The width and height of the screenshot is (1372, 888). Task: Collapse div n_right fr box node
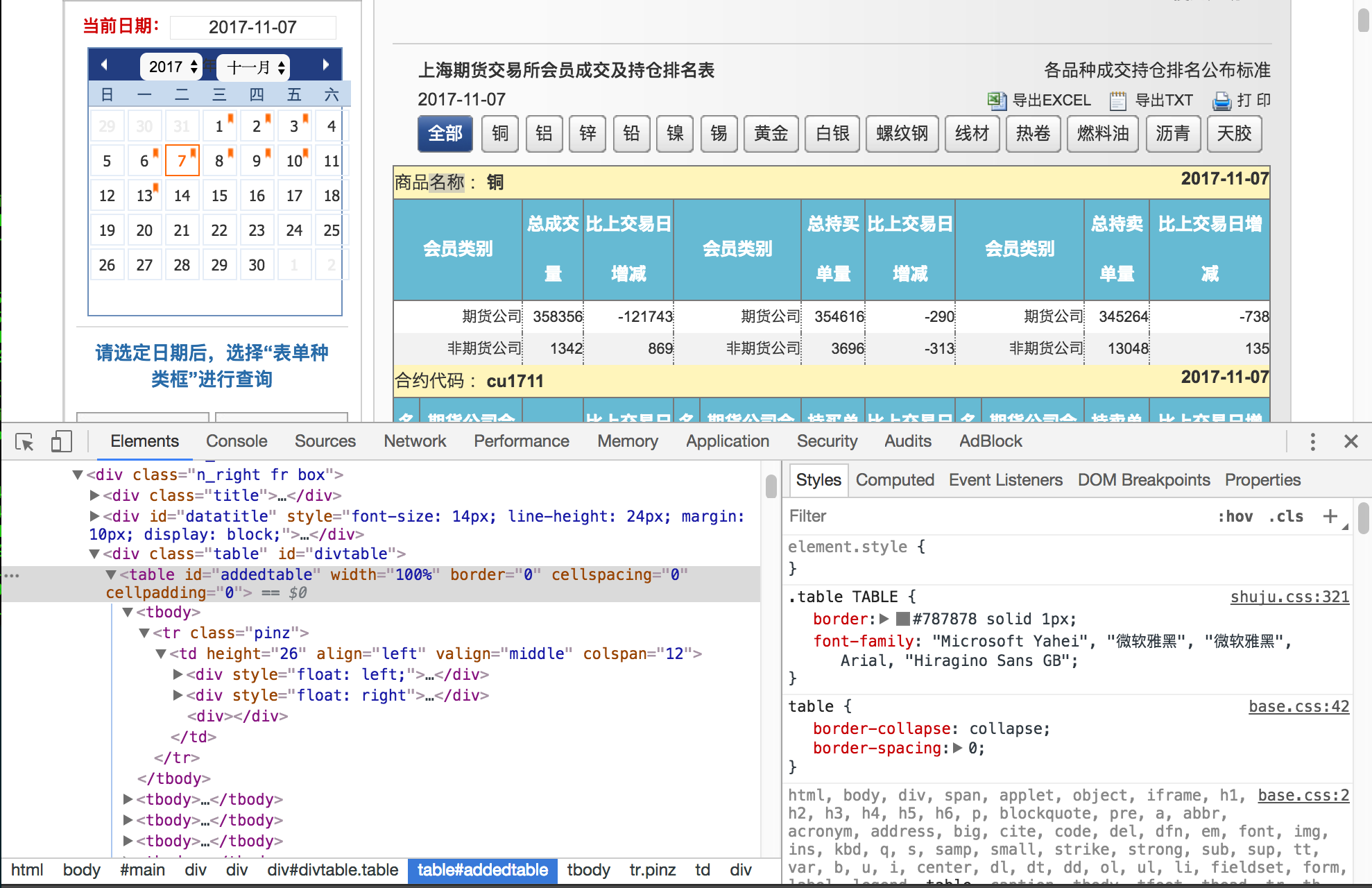[78, 475]
